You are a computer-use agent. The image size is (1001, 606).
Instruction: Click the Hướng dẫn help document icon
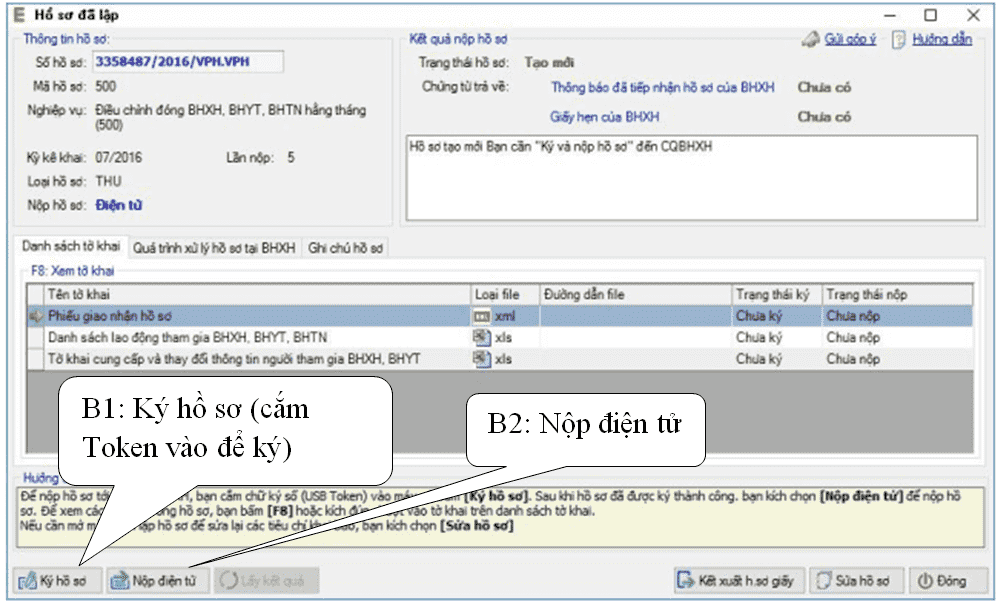899,40
